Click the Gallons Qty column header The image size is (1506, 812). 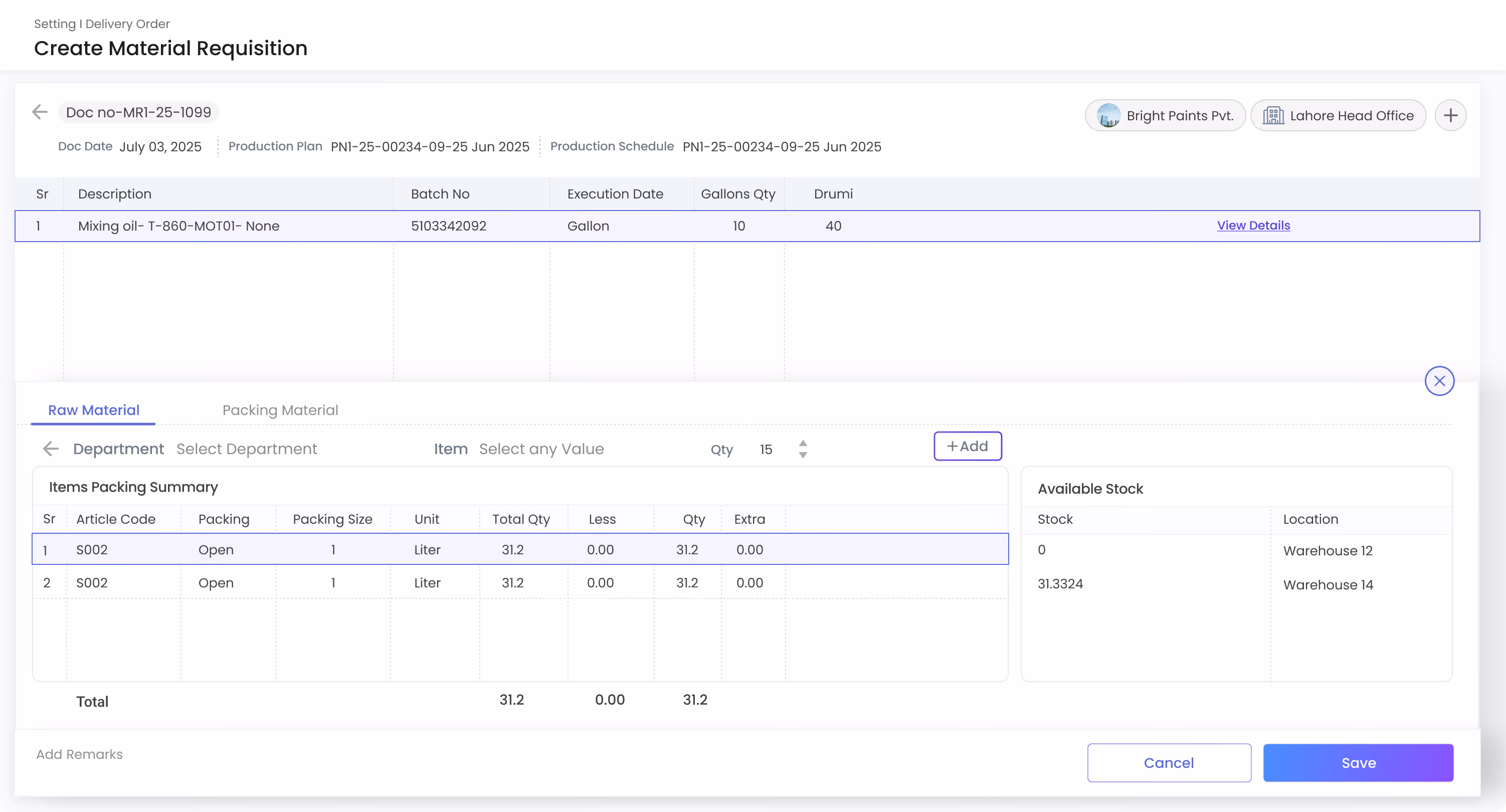point(738,193)
